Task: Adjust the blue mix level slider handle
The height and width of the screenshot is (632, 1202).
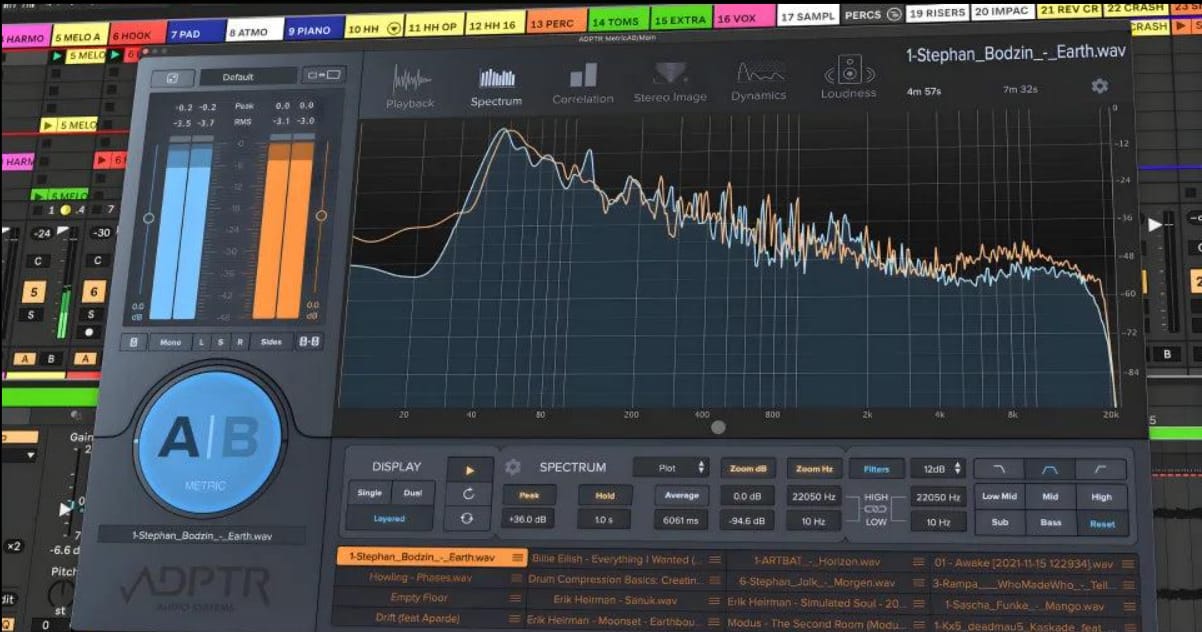Action: coord(149,218)
